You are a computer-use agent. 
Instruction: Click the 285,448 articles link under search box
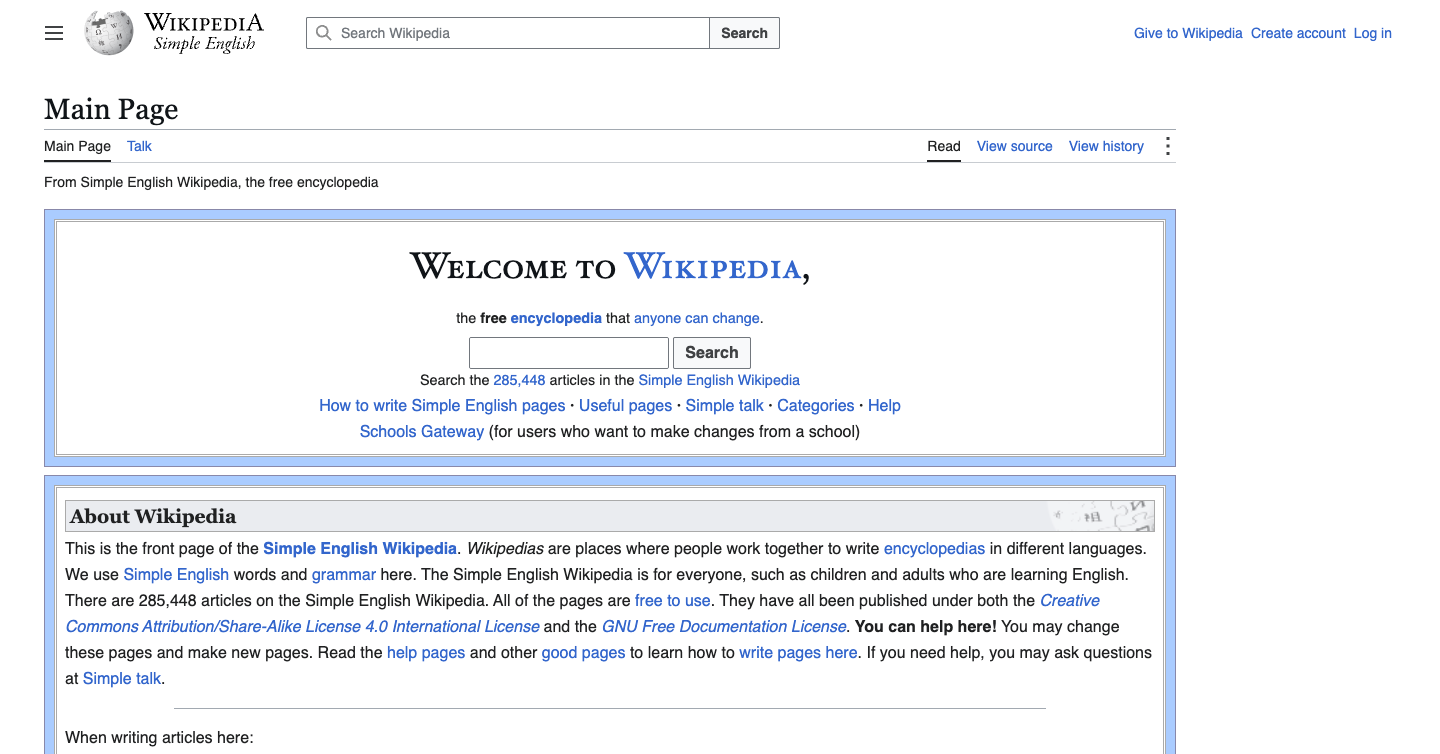[519, 380]
